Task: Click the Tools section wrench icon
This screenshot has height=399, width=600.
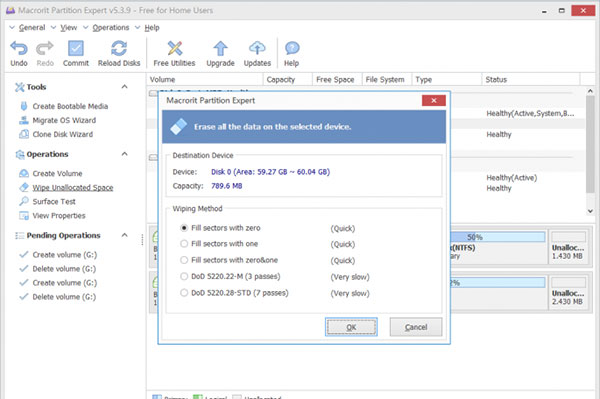Action: tap(20, 87)
